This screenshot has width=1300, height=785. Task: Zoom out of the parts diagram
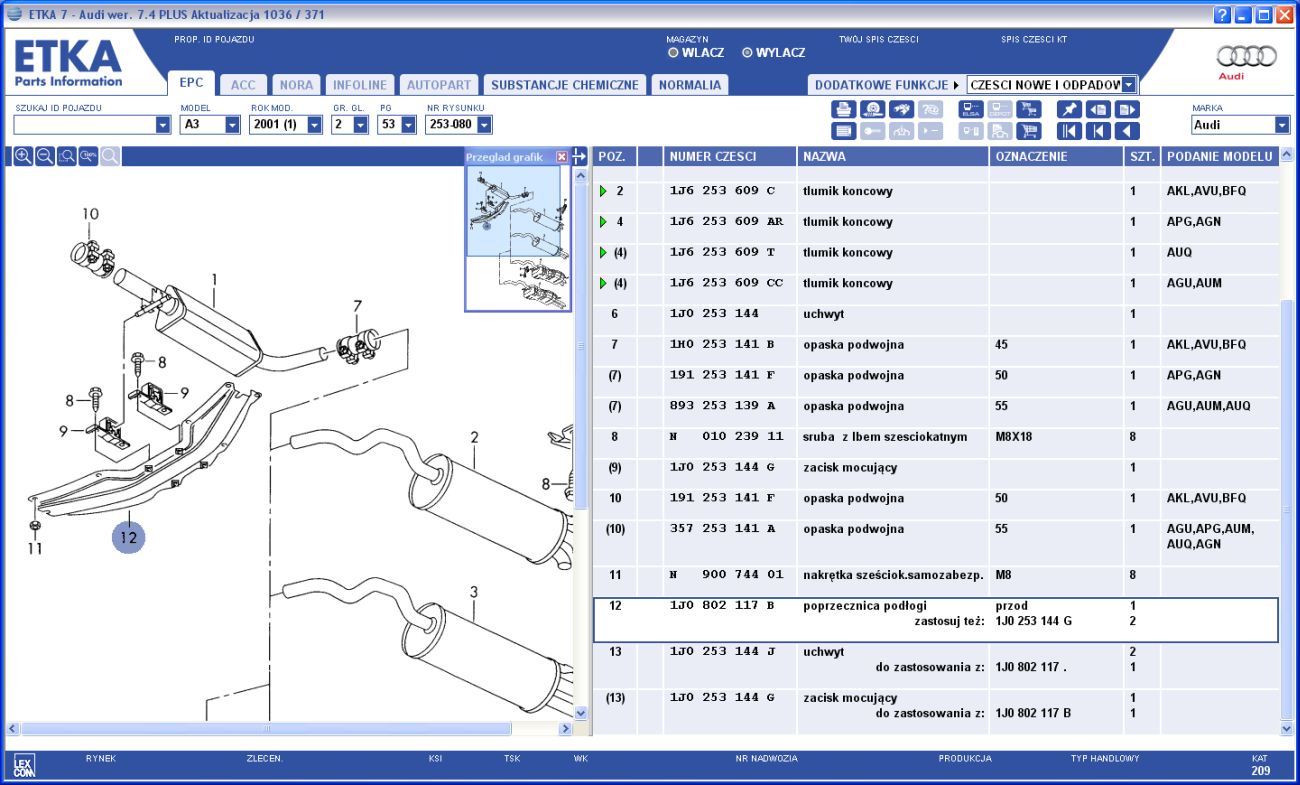pos(45,156)
